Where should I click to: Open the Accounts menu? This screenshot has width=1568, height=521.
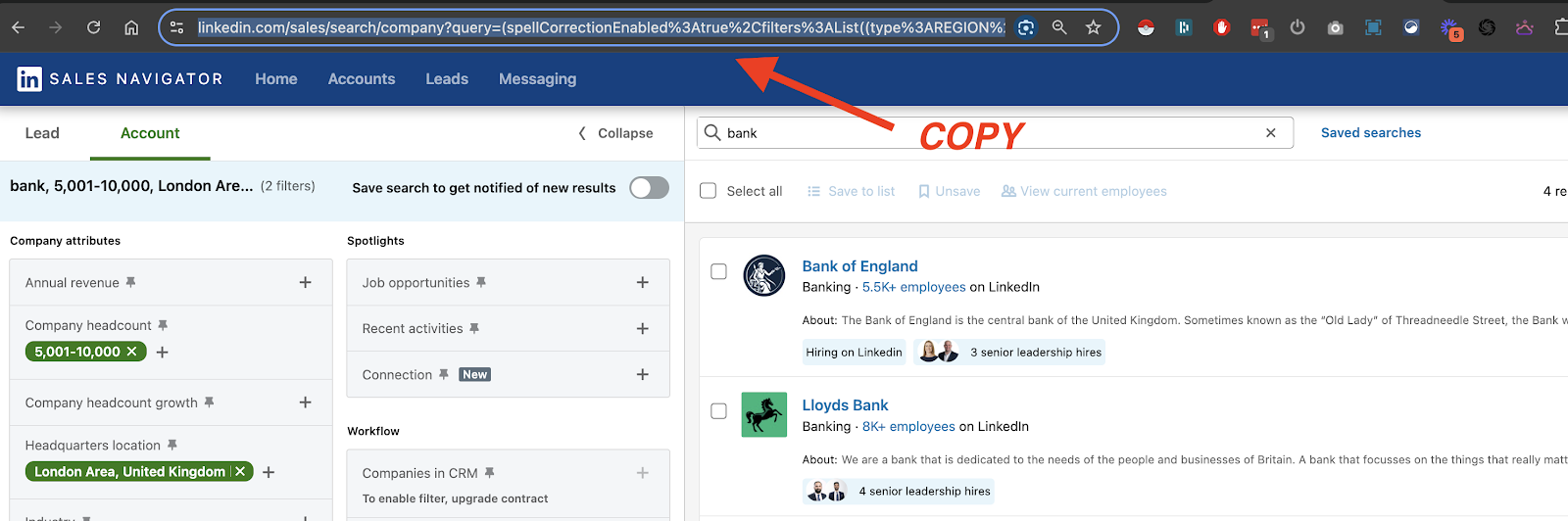pos(362,78)
